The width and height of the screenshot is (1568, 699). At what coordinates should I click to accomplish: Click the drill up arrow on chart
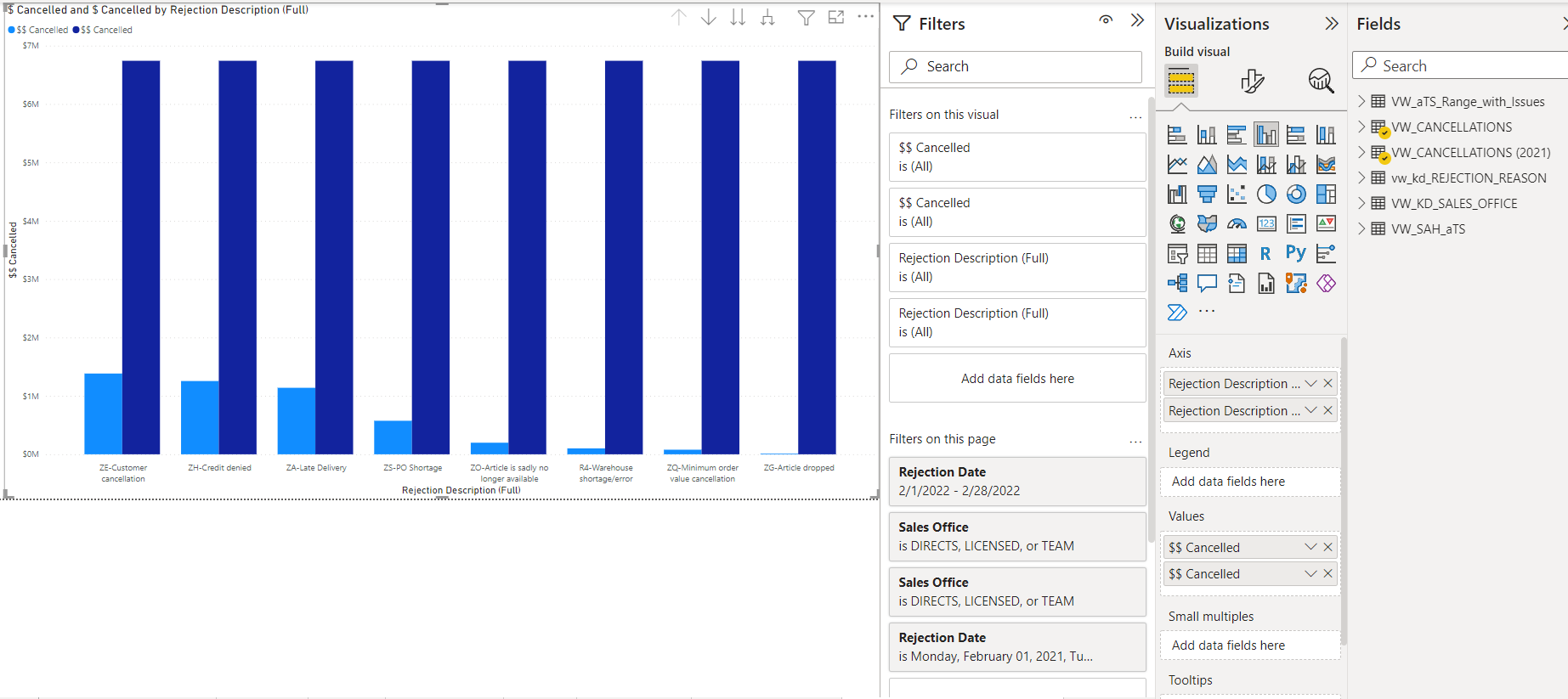click(679, 17)
